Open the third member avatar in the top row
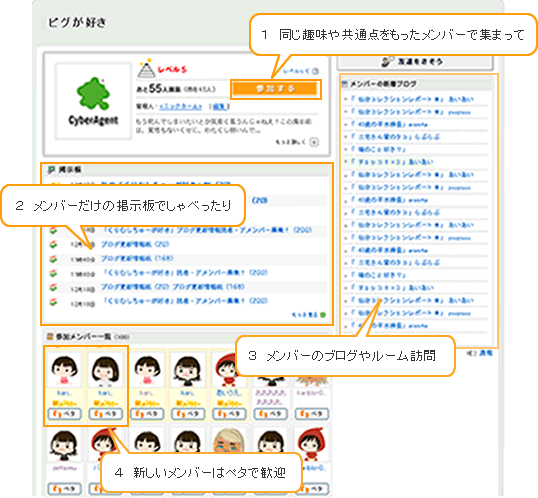Screen dimensions: 538x498 click(x=147, y=370)
